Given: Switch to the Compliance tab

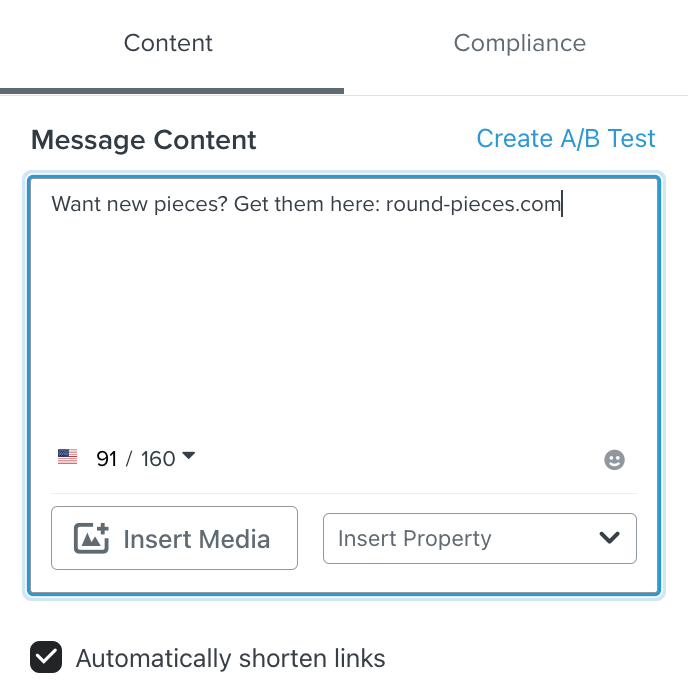Looking at the screenshot, I should click(519, 44).
